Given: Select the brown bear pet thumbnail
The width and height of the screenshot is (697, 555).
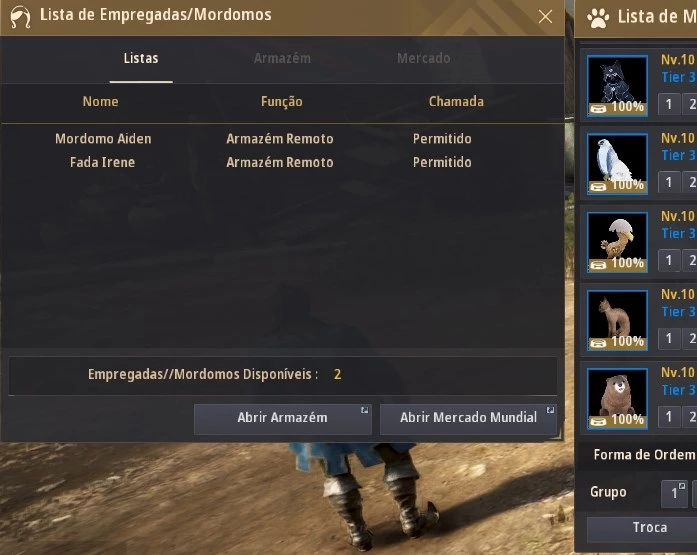Looking at the screenshot, I should tap(617, 399).
